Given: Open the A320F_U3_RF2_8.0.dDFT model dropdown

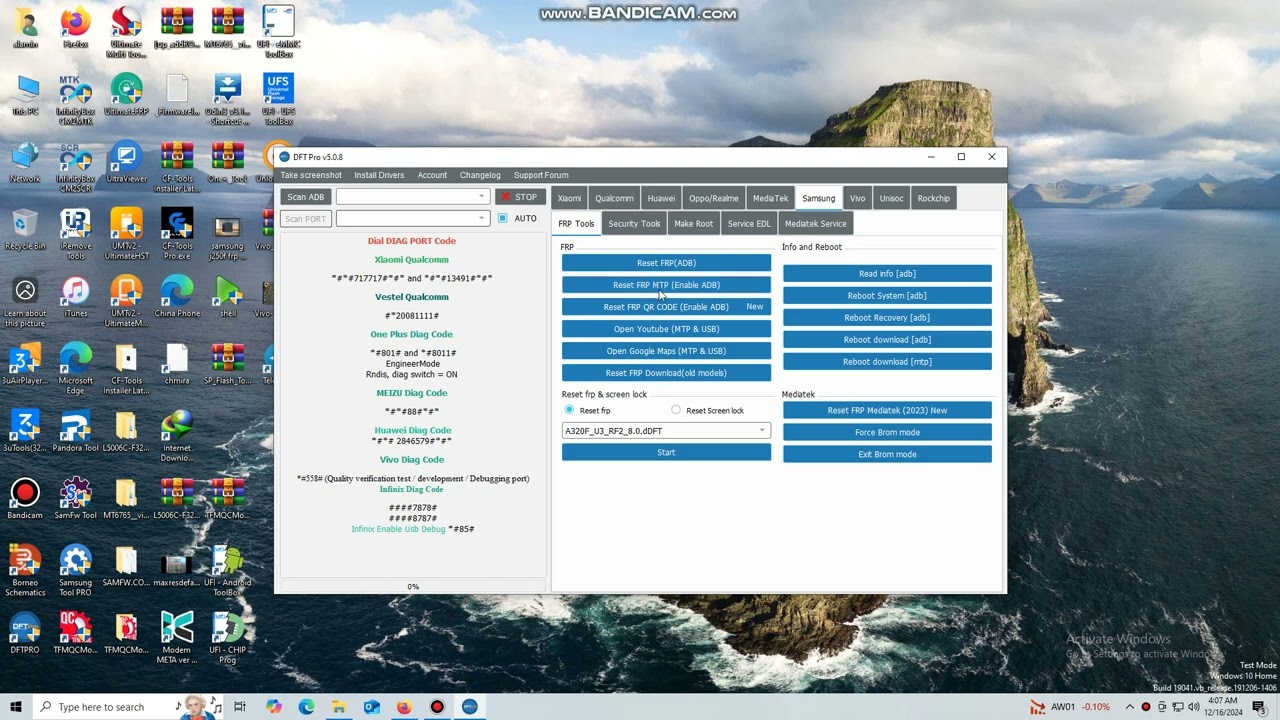Looking at the screenshot, I should tap(666, 431).
